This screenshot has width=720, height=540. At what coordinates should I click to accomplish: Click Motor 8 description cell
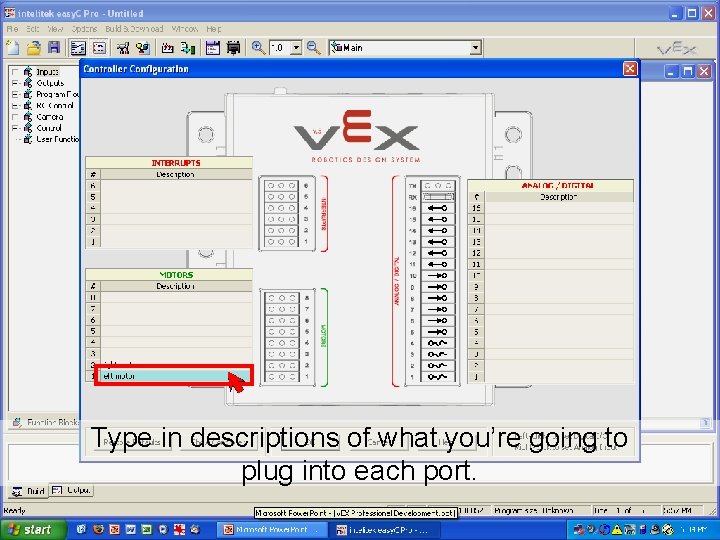(176, 297)
